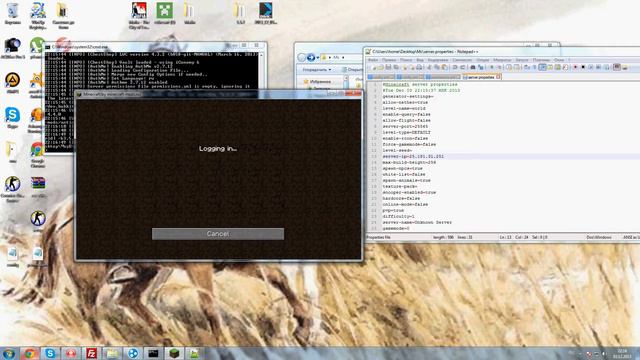Click the server-ip=25.191.31.251 line
640x360 pixels.
coord(413,156)
